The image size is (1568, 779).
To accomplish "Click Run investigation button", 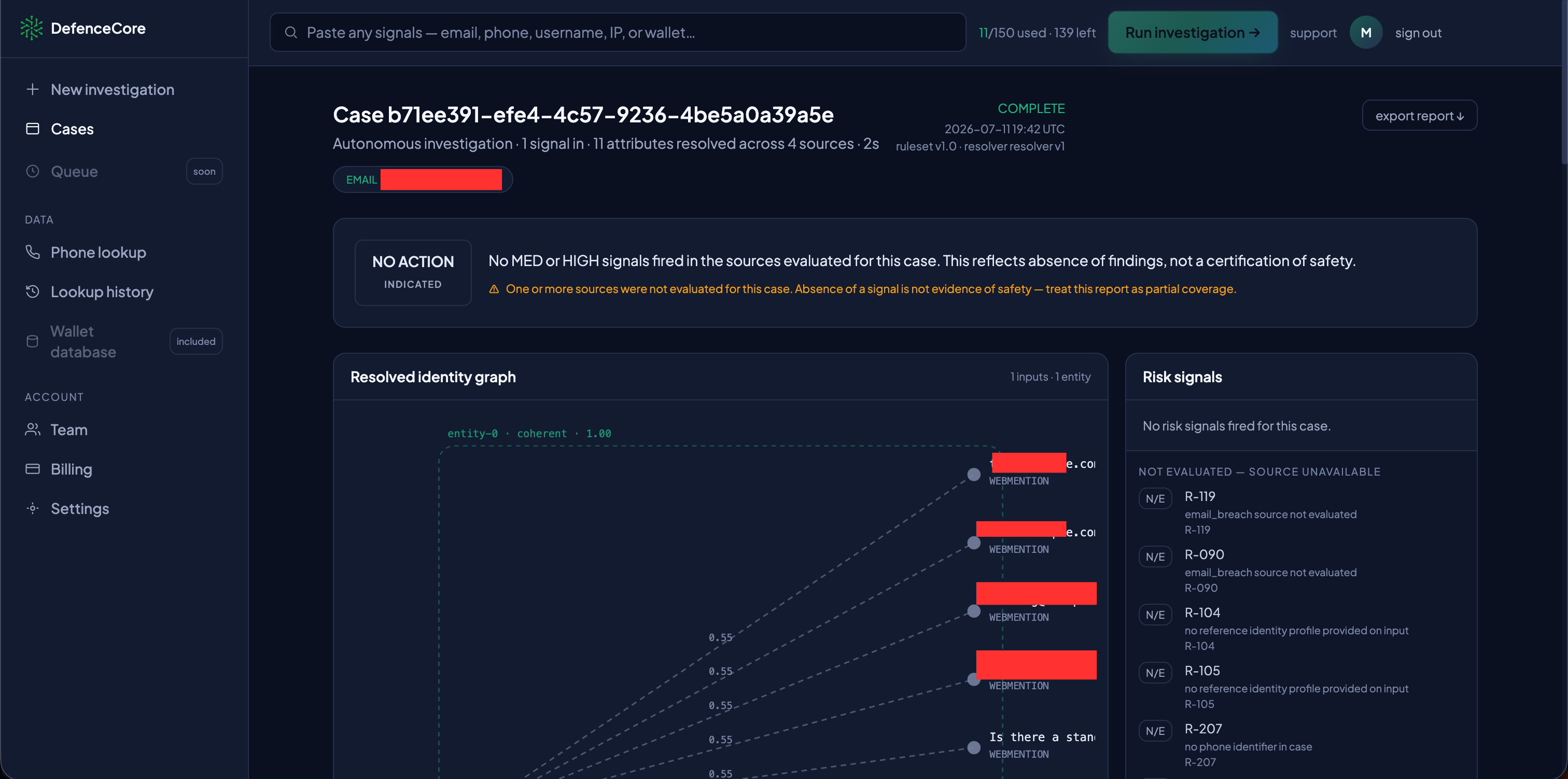I will [1193, 32].
